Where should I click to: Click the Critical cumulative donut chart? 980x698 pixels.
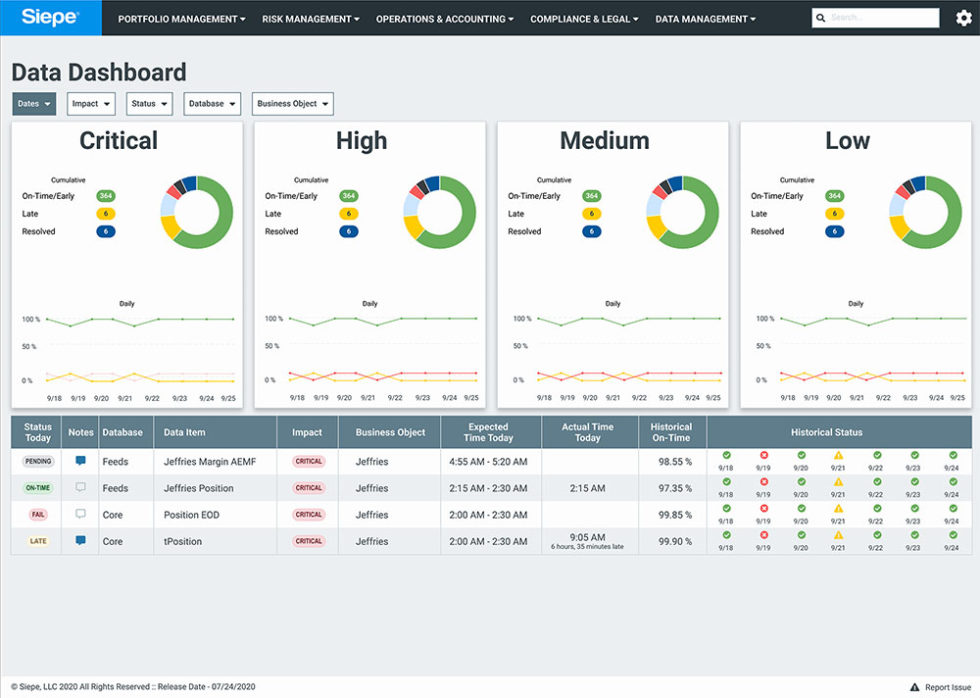[x=197, y=209]
